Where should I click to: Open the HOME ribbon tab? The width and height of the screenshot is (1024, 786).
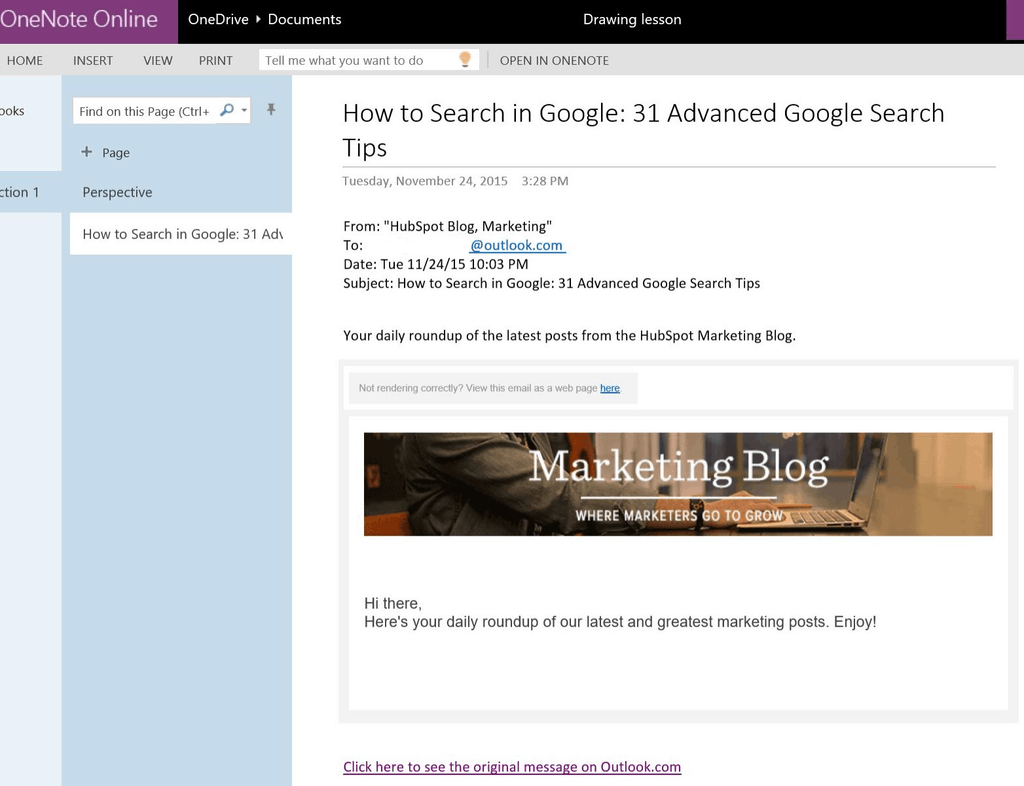25,61
